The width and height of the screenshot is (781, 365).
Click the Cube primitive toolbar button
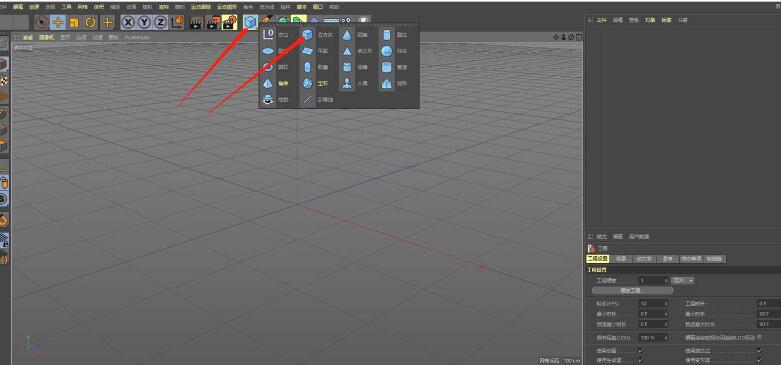point(250,22)
